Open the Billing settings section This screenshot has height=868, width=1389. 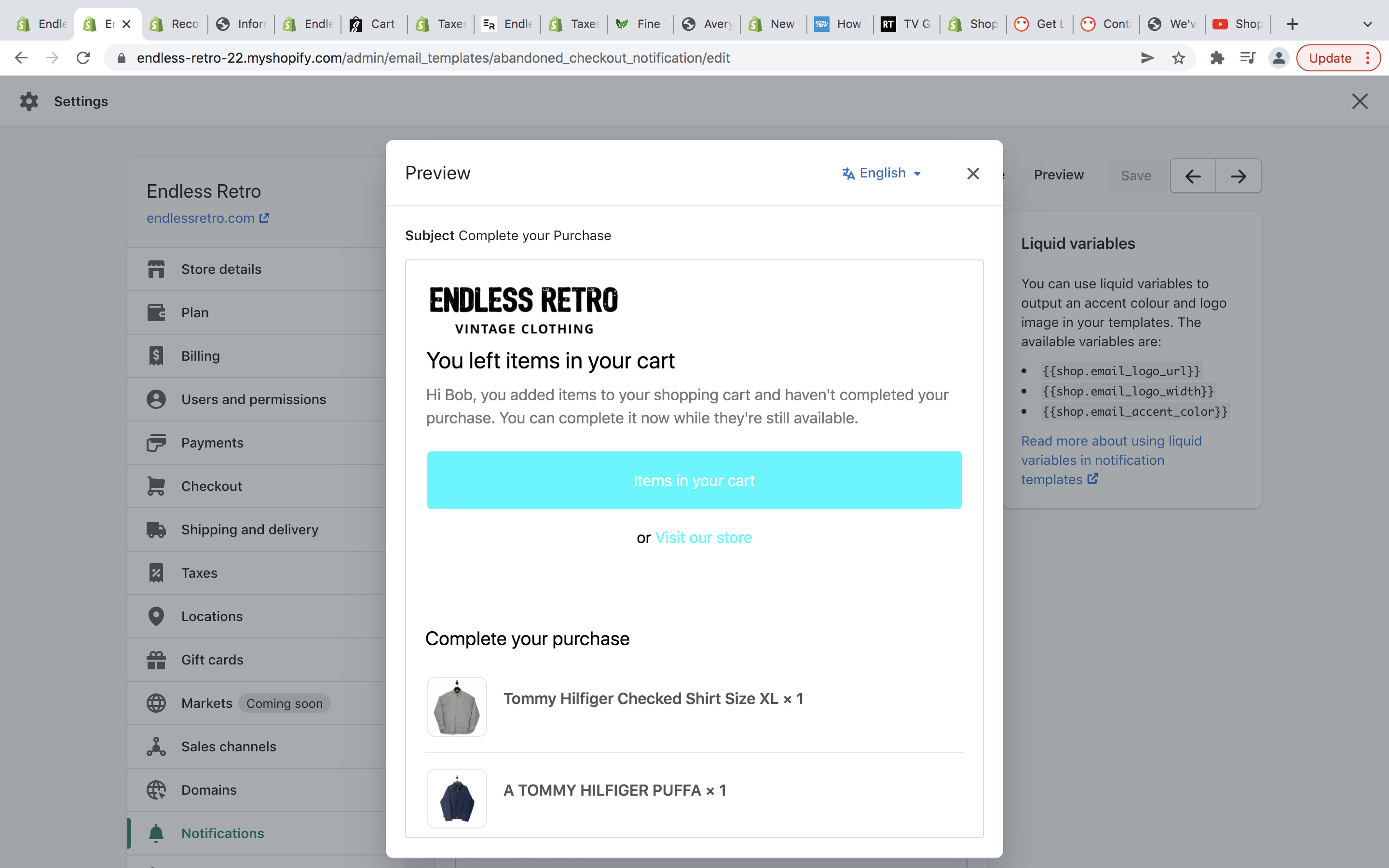256,356
